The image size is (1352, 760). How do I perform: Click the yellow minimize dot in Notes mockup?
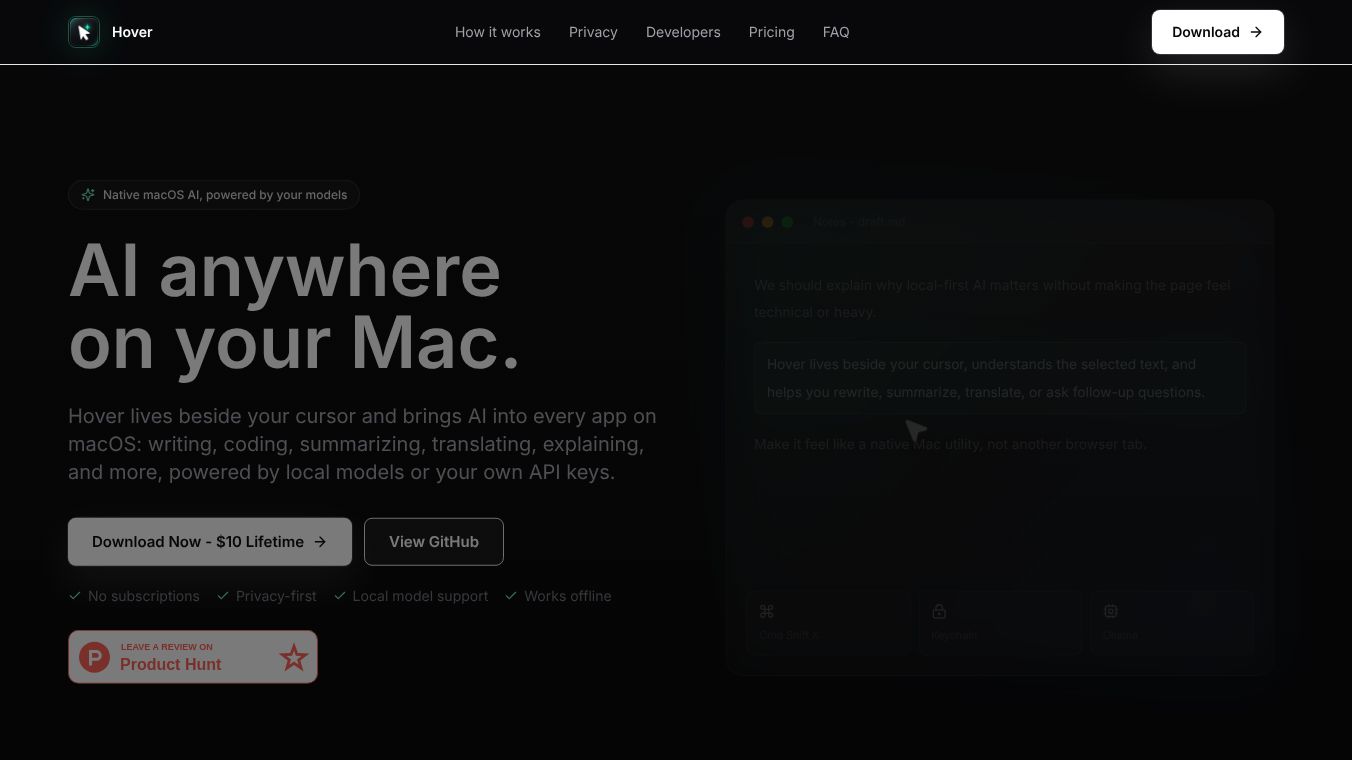click(768, 222)
